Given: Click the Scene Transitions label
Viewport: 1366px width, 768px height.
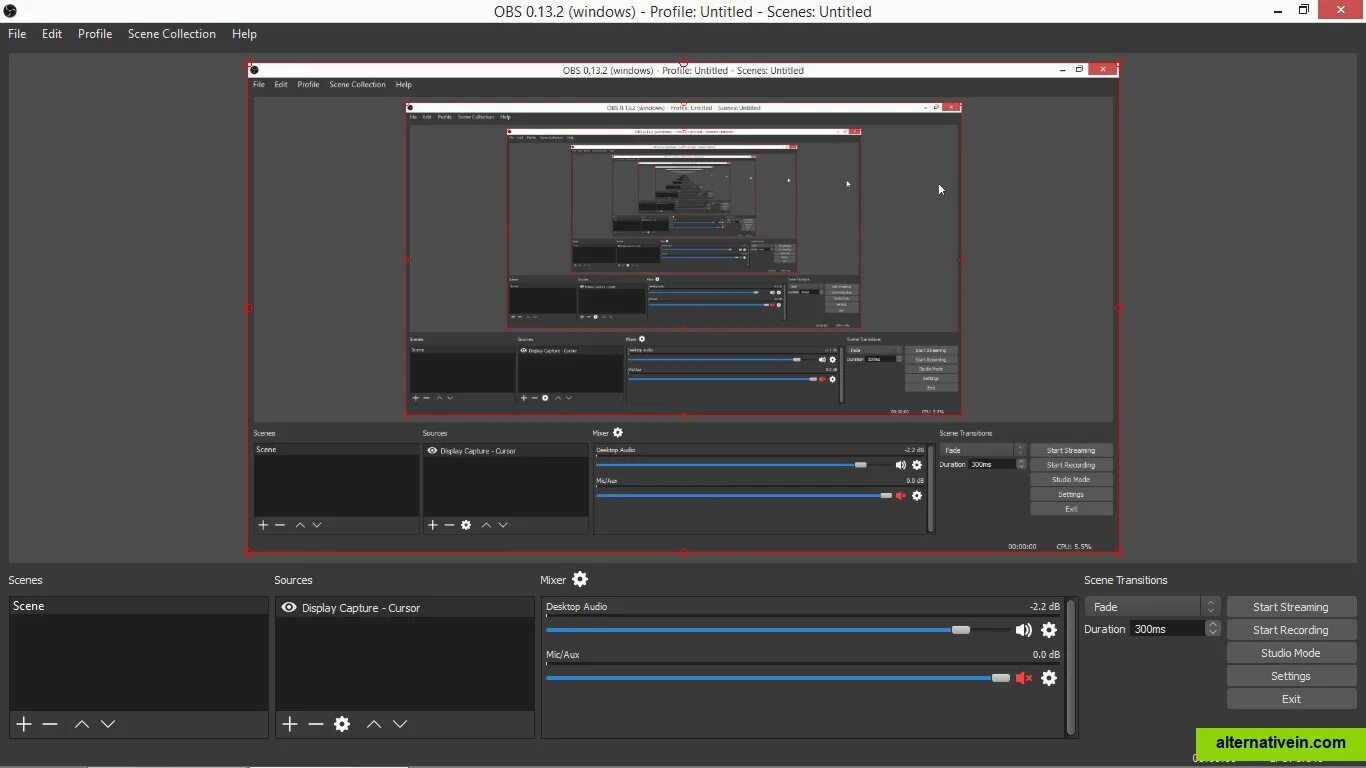Looking at the screenshot, I should pos(1126,580).
